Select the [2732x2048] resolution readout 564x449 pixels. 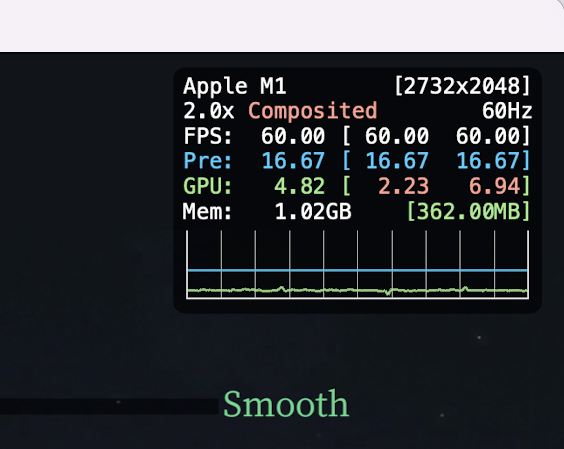click(462, 86)
